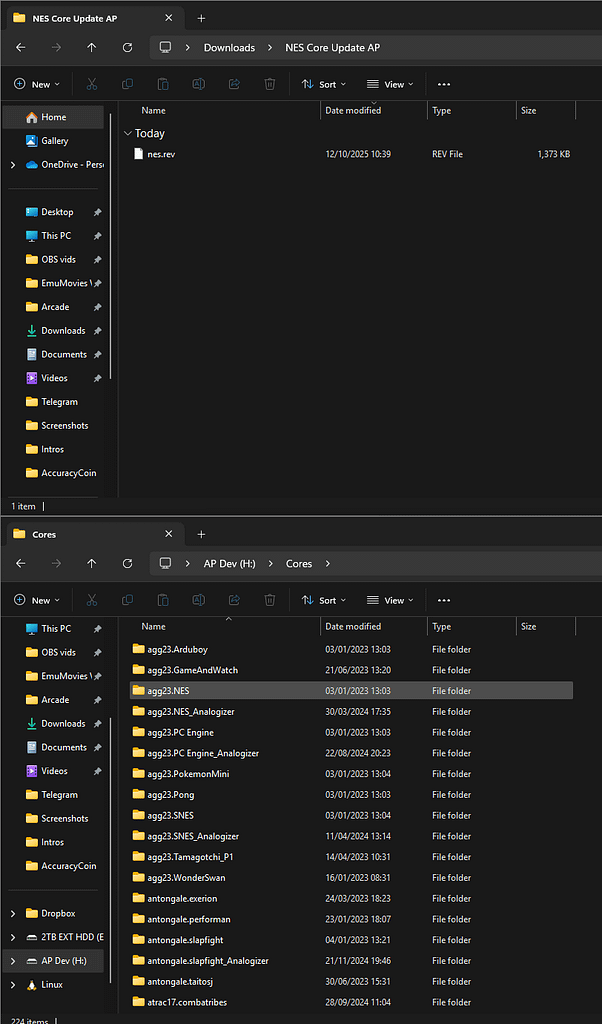
Task: Click the new tab plus icon beside the Cores tab
Action: 201,534
